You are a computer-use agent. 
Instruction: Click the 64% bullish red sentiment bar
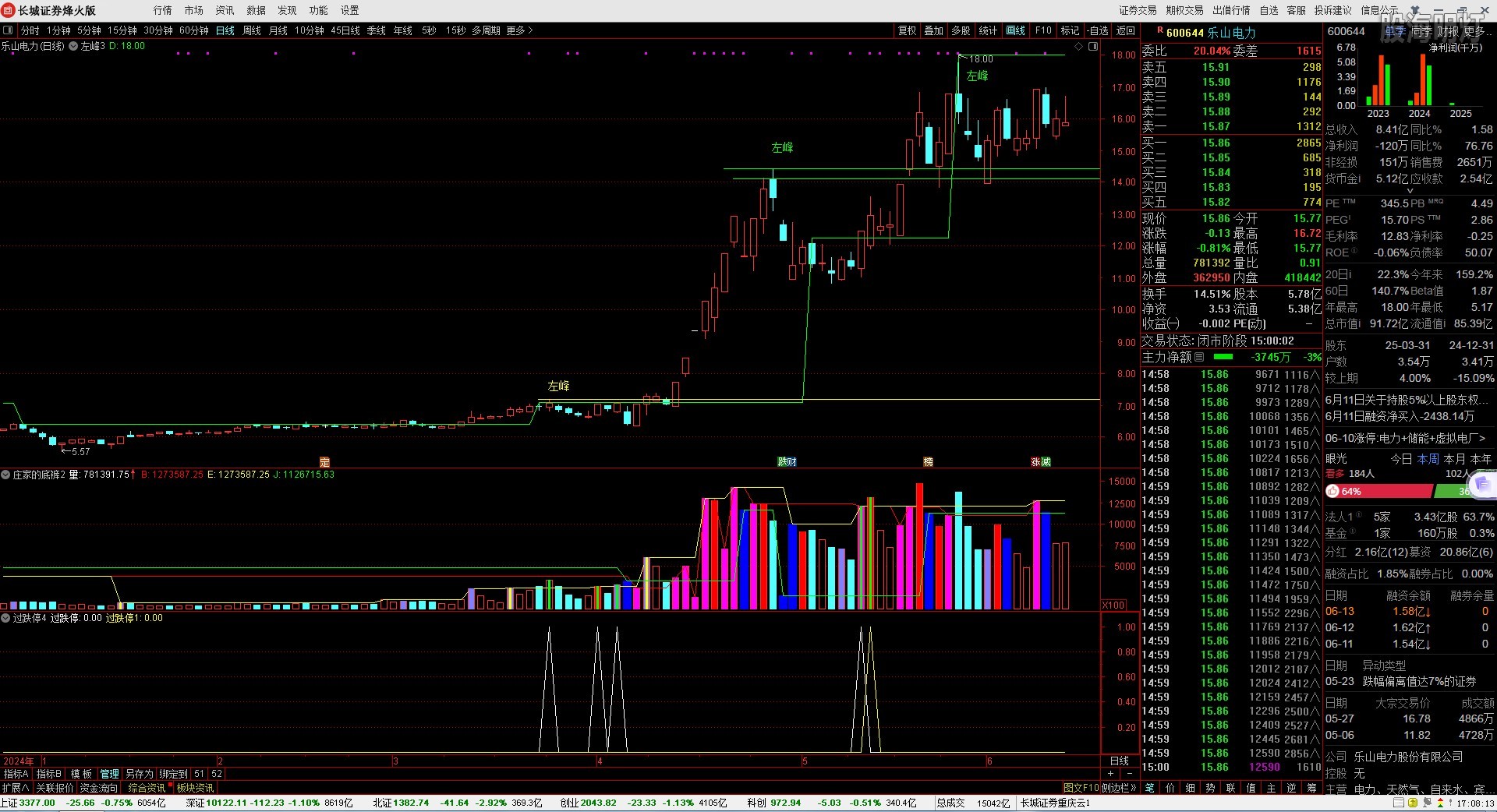(1379, 491)
